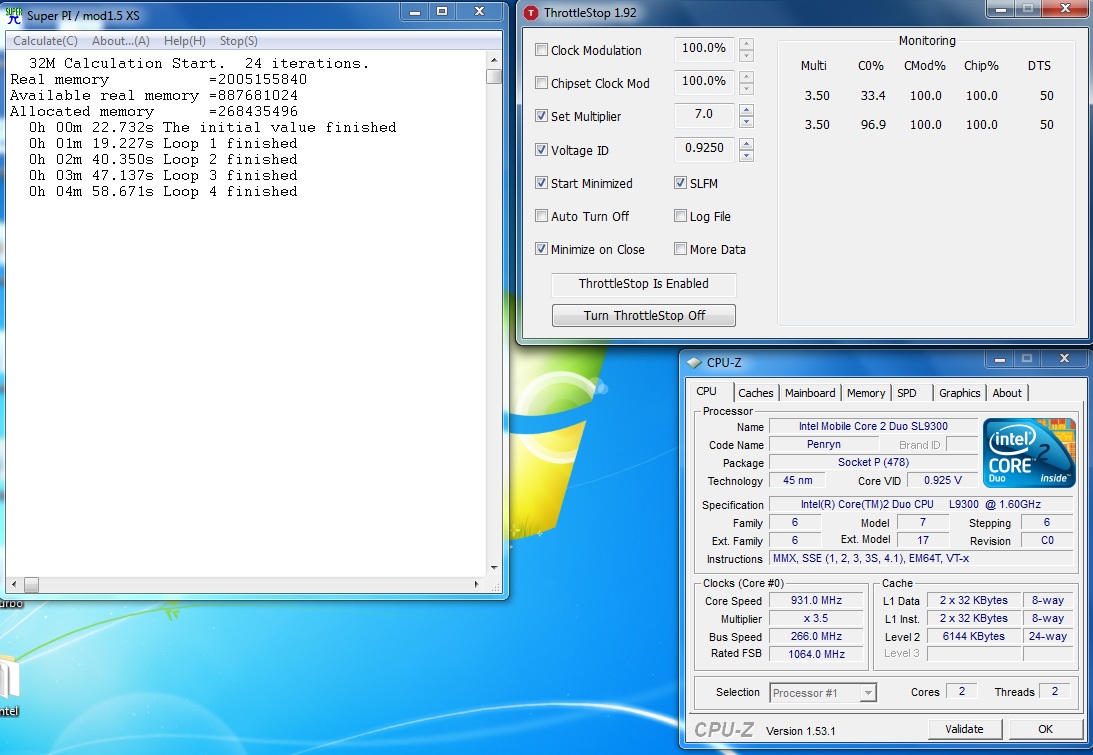Decrease the Voltage ID value
1093x755 pixels.
[x=746, y=155]
